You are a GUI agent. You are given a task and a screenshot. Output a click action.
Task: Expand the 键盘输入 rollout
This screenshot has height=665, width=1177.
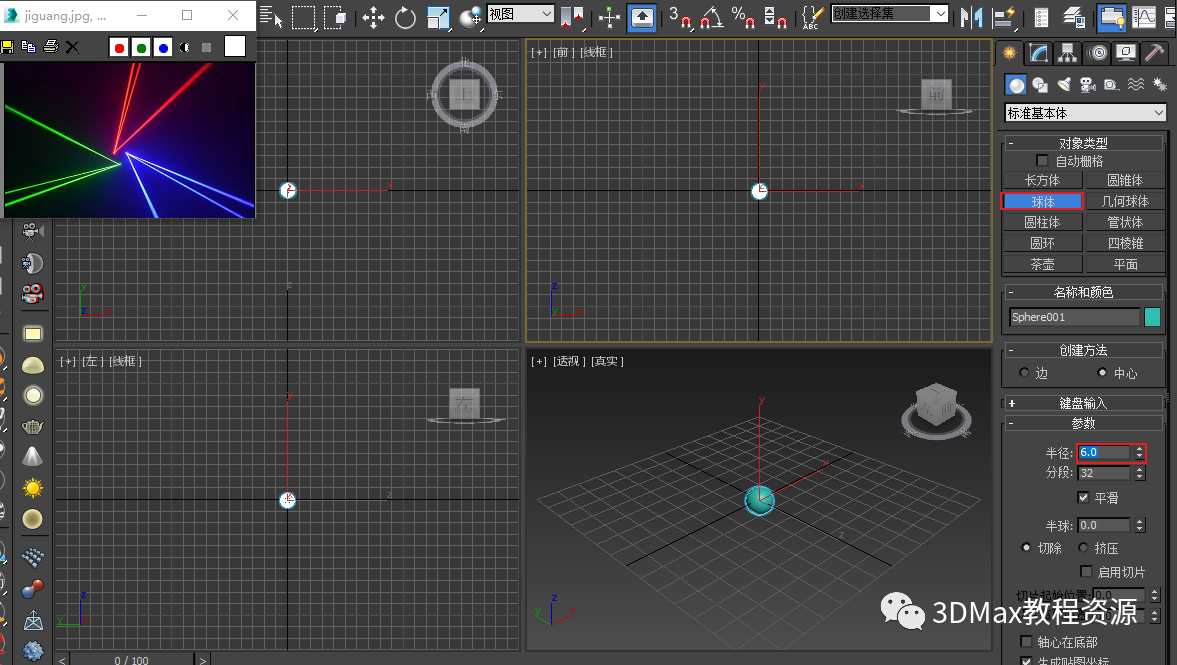[1084, 403]
